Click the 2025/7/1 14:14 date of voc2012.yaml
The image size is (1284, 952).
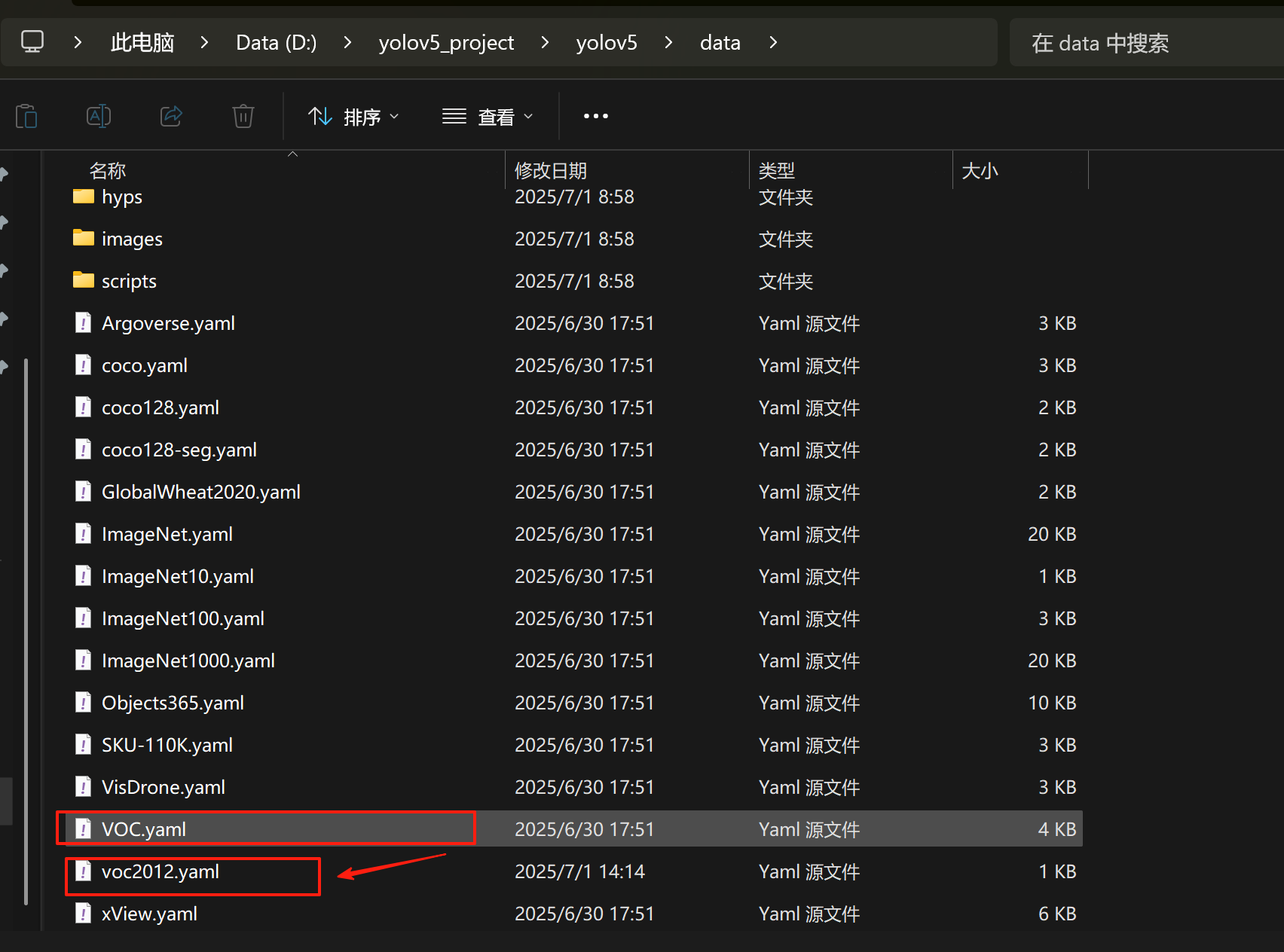point(579,871)
